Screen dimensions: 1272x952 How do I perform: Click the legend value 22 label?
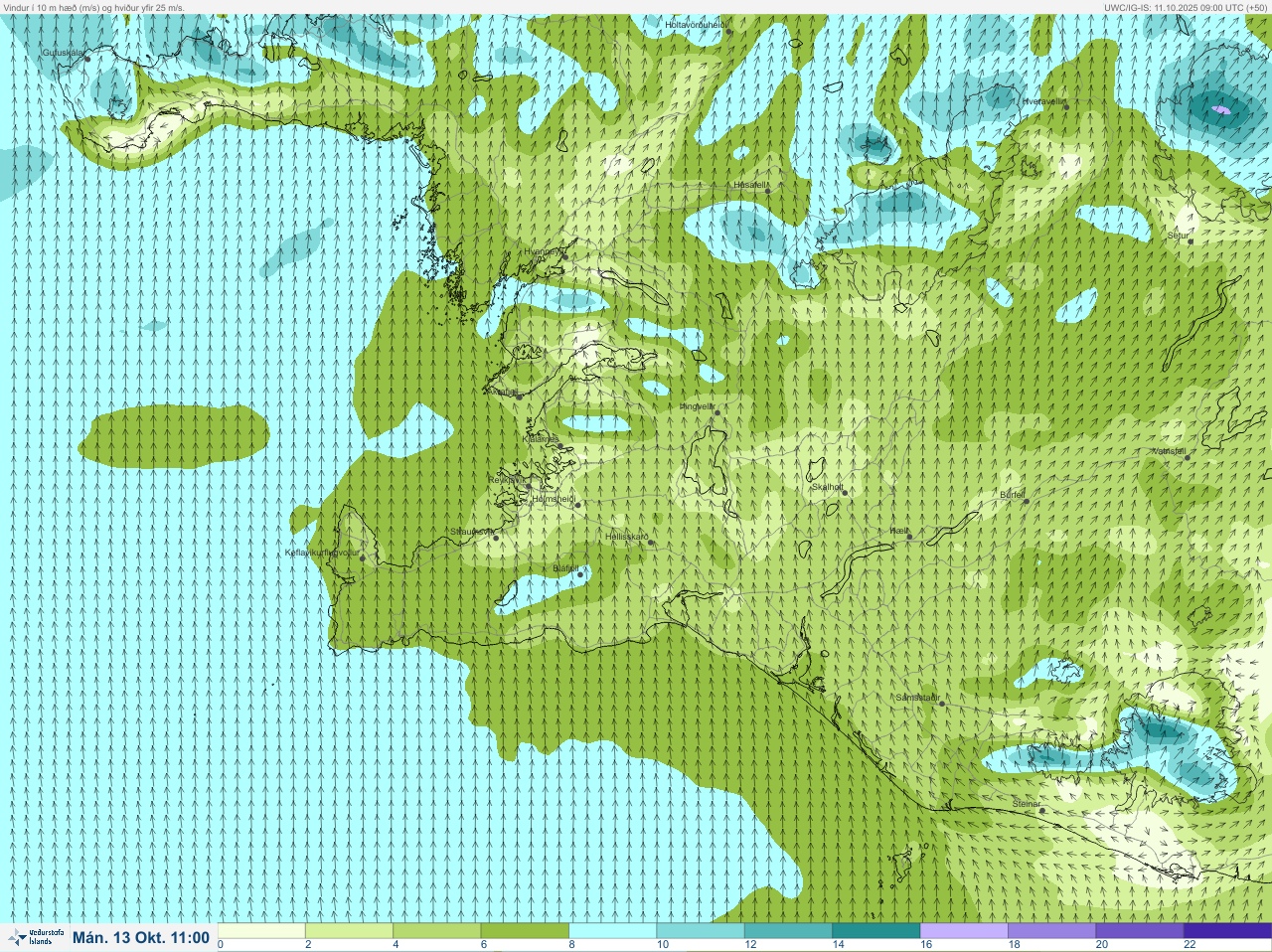point(1190,945)
